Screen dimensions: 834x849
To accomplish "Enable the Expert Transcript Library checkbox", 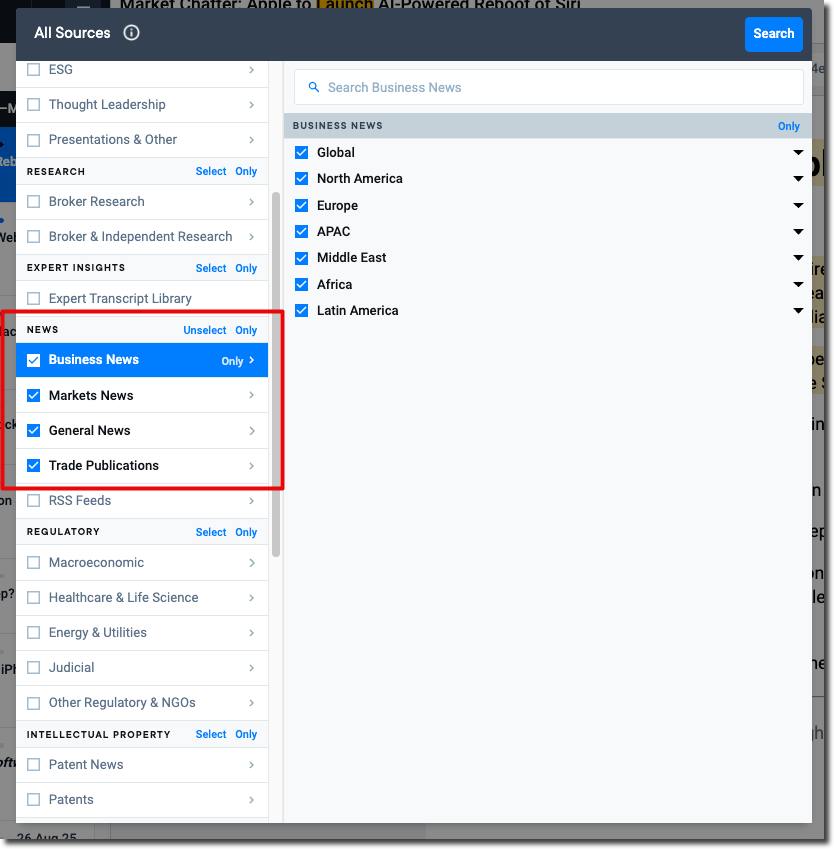I will point(34,299).
